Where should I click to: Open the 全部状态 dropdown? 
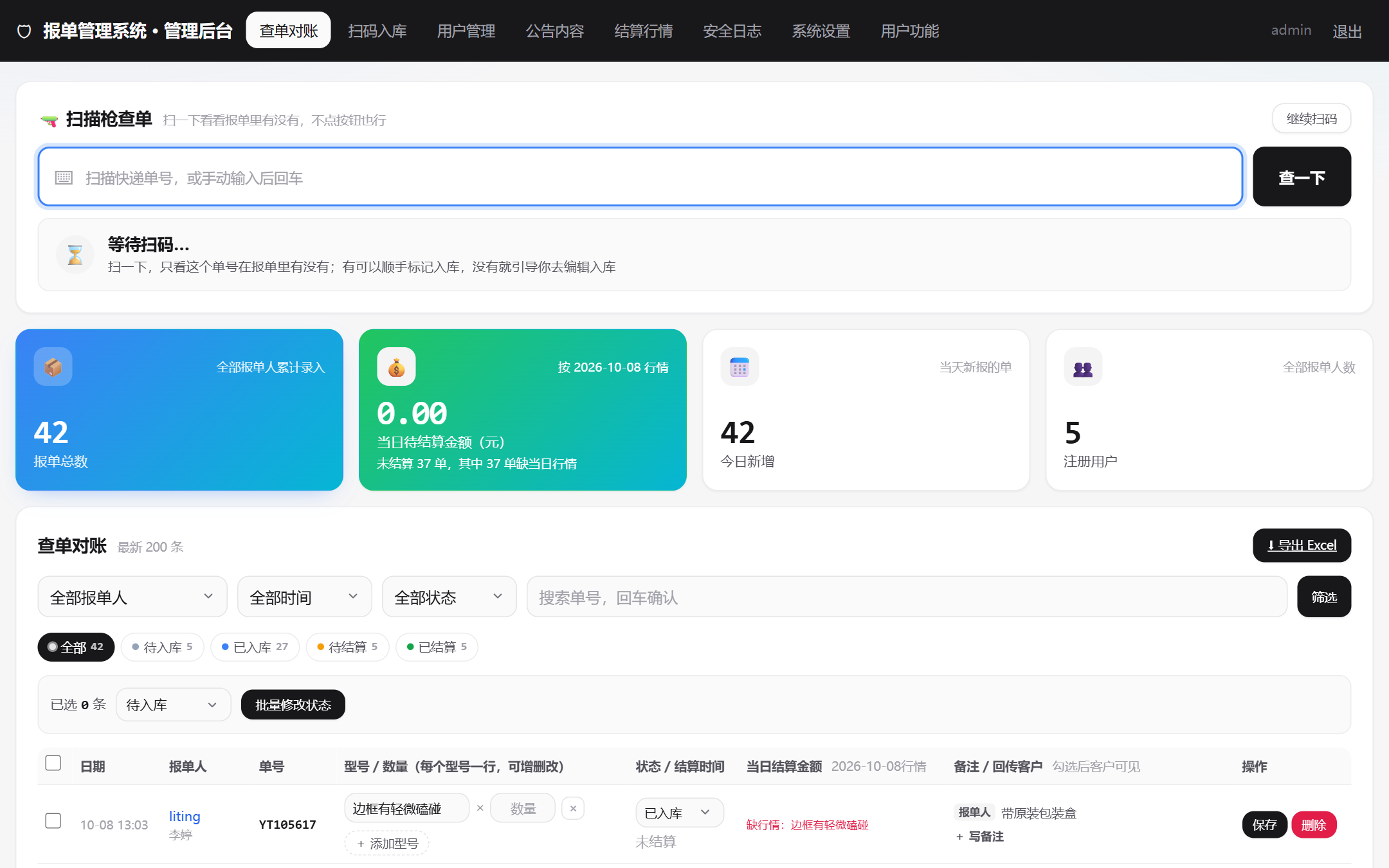[449, 597]
